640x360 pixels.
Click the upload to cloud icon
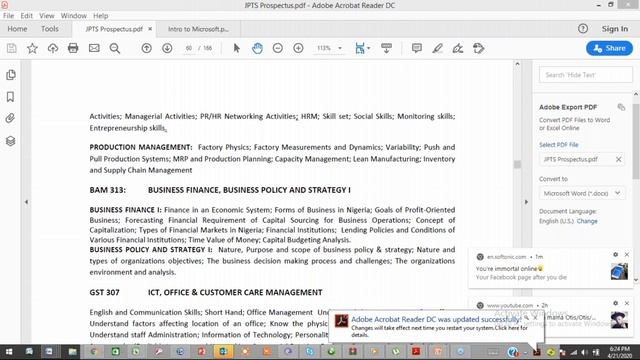click(53, 48)
